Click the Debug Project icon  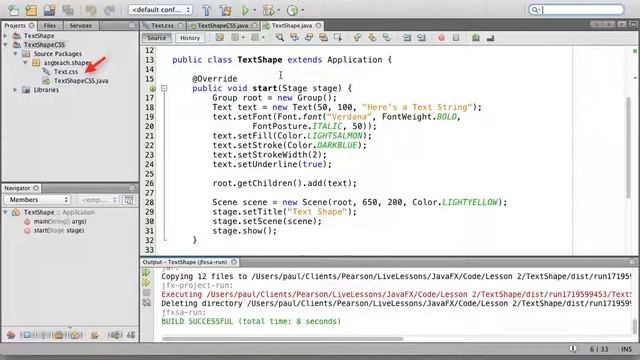268,10
